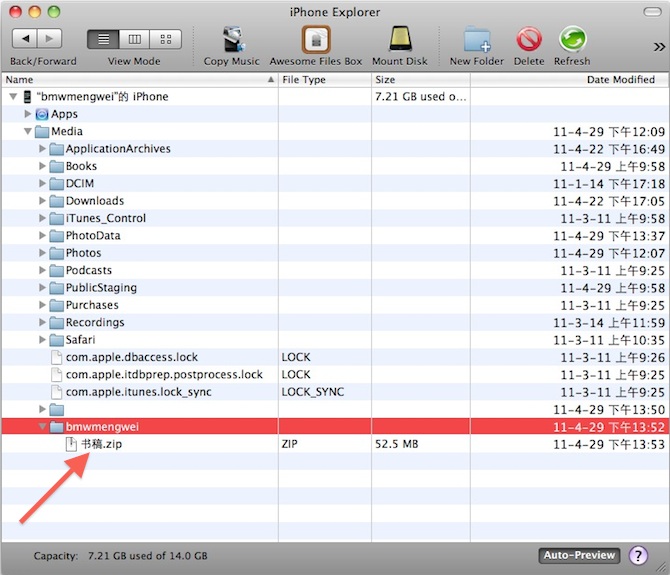Select the PublicStaging folder name
The height and width of the screenshot is (575, 670).
point(101,288)
